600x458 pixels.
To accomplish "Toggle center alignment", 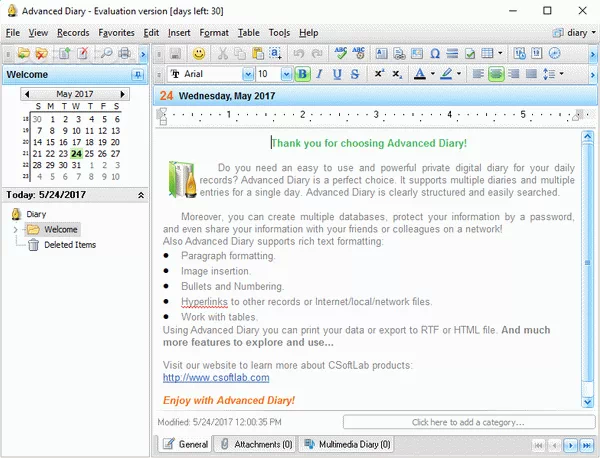I will click(496, 74).
